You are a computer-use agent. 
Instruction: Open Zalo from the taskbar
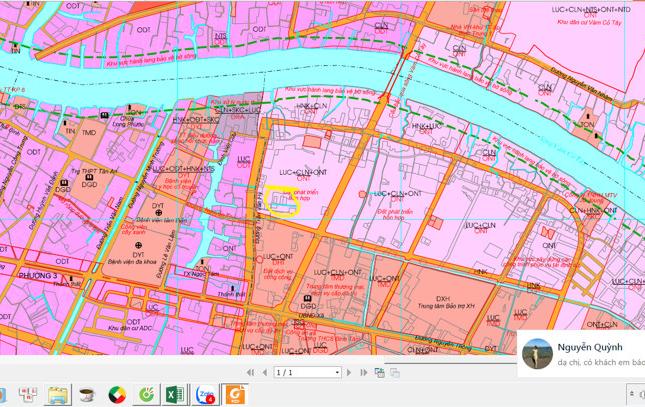point(207,395)
